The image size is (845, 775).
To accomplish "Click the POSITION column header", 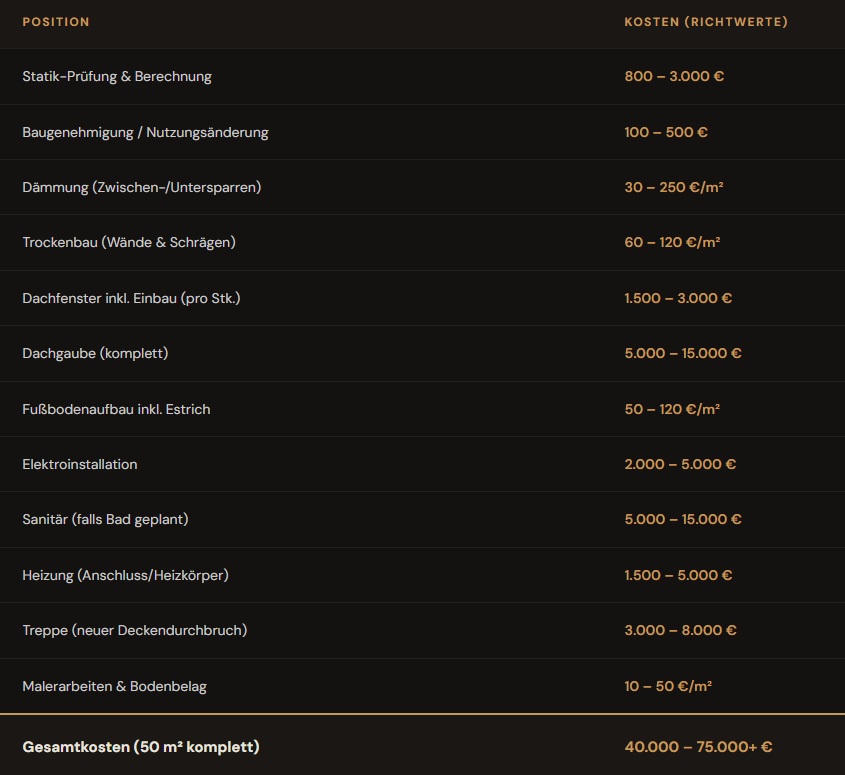I will 56,22.
